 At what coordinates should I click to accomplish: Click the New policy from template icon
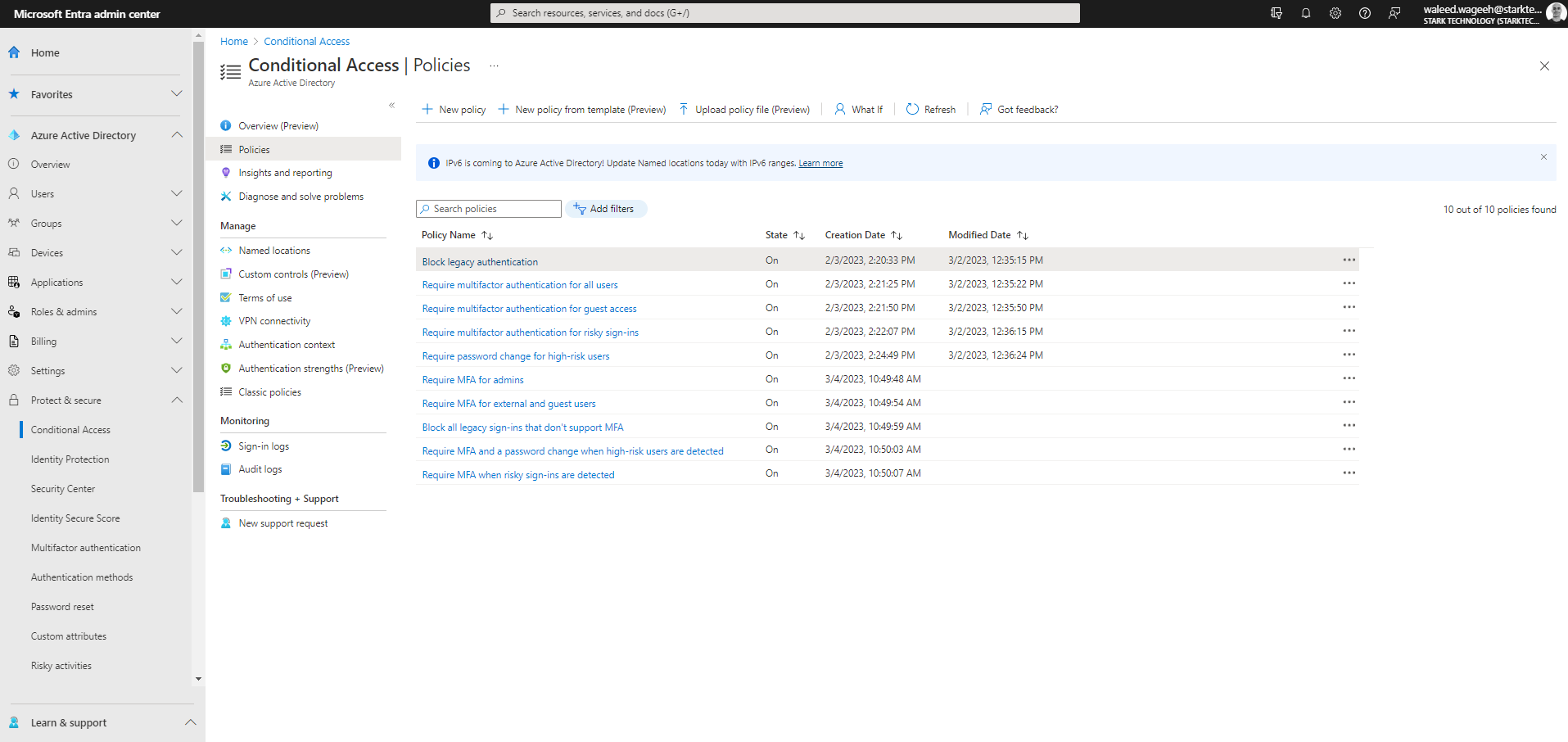pyautogui.click(x=502, y=109)
